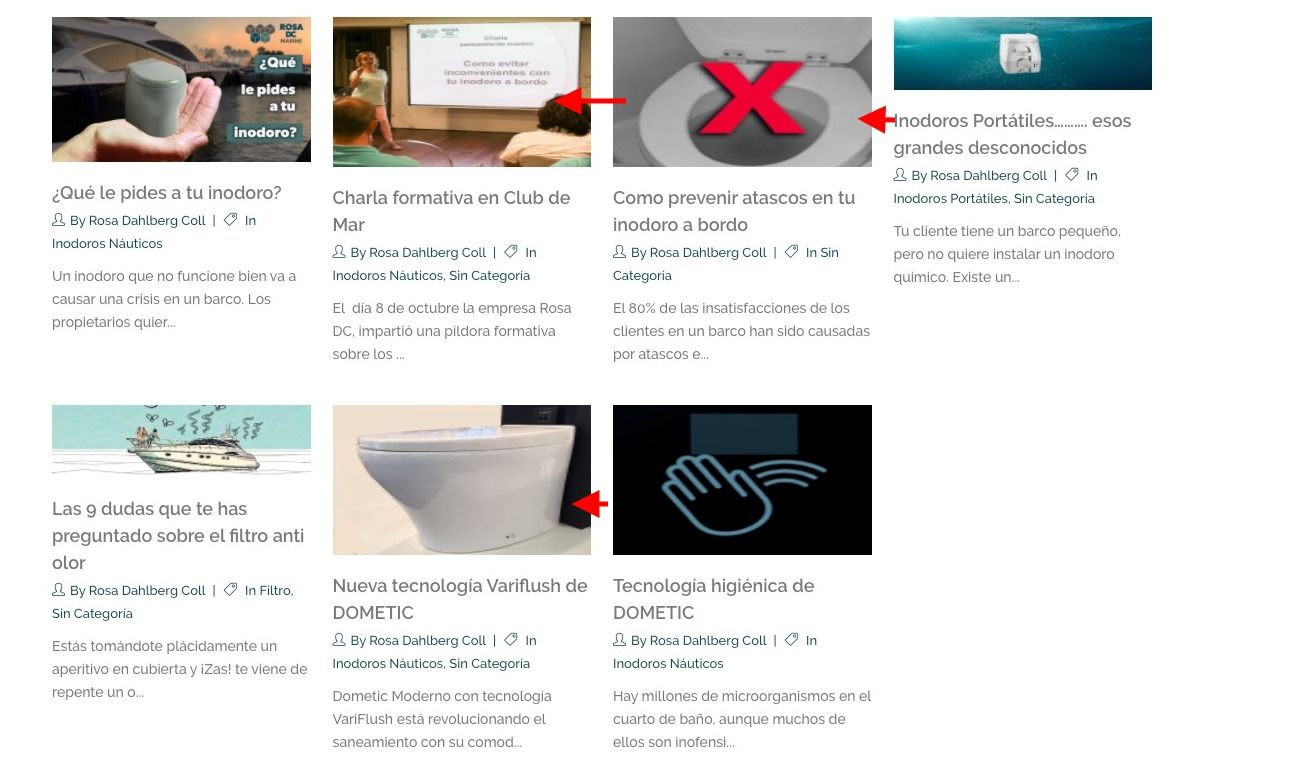Click the glowing hand wave icon image
Viewport: 1306px width, 780px height.
pyautogui.click(x=742, y=480)
